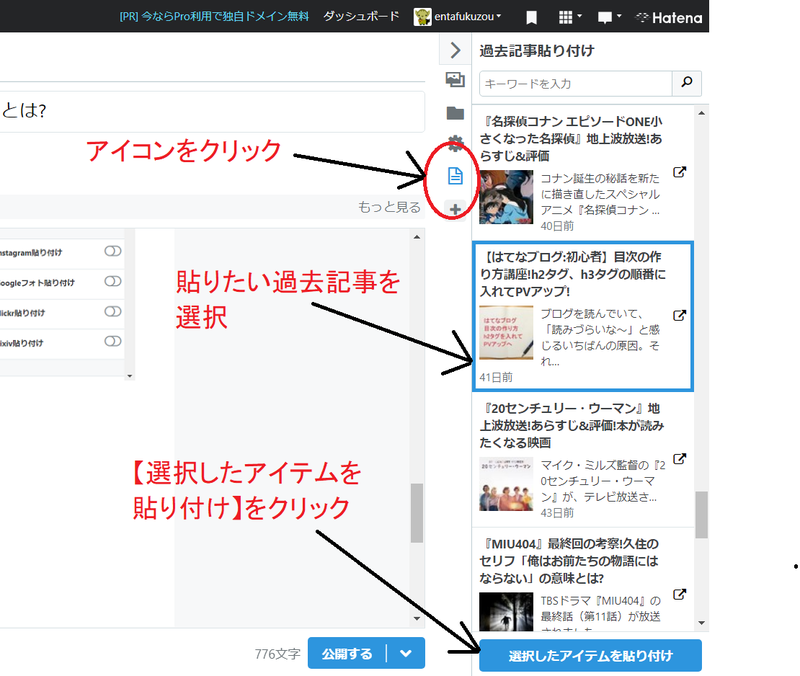This screenshot has width=800, height=676.
Task: Run a search with the magnifying glass icon
Action: tap(686, 83)
